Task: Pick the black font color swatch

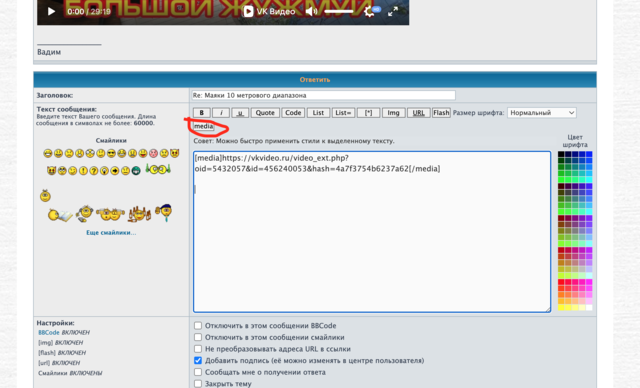Action: tap(561, 154)
